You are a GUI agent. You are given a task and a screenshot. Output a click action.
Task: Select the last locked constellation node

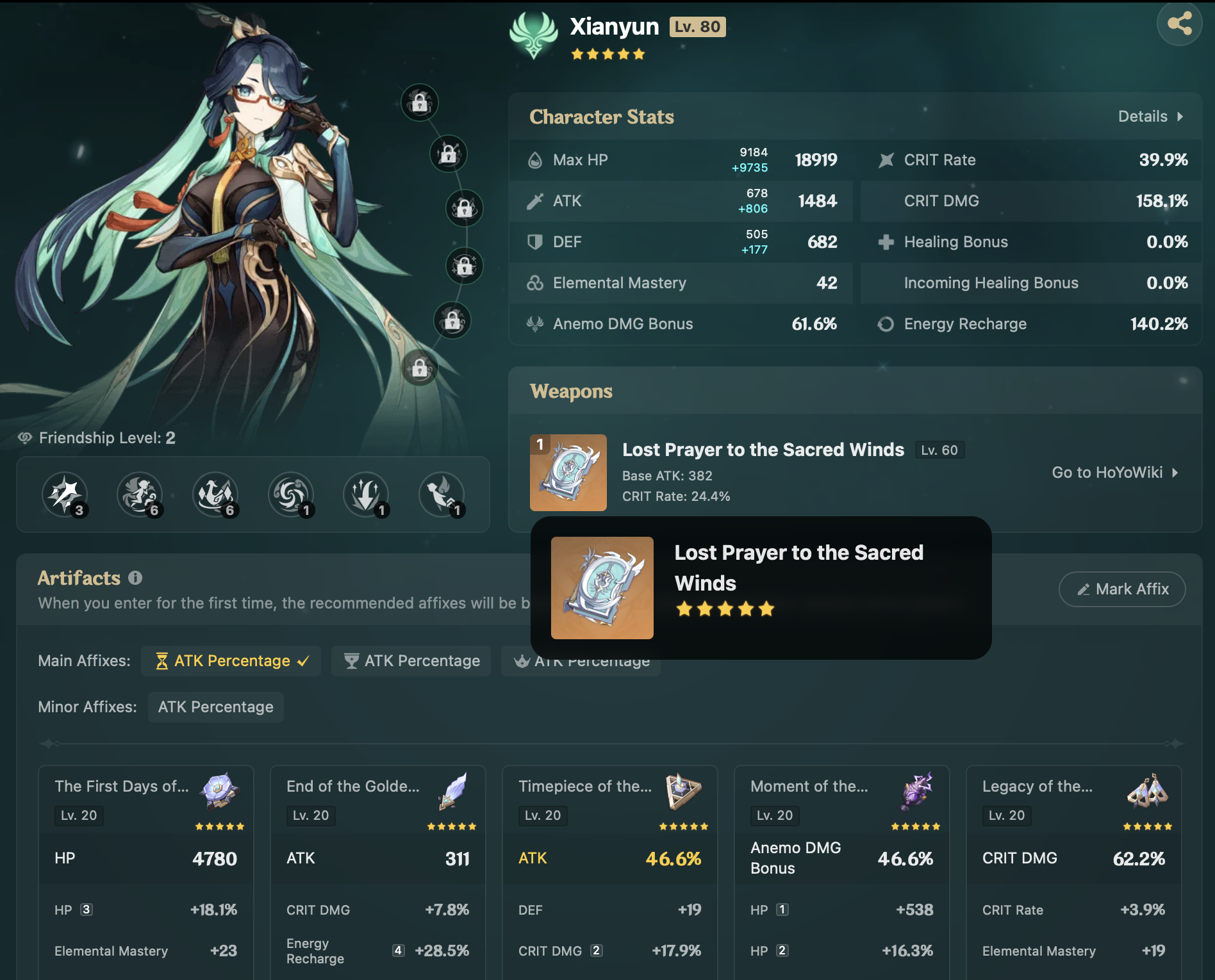pos(420,368)
